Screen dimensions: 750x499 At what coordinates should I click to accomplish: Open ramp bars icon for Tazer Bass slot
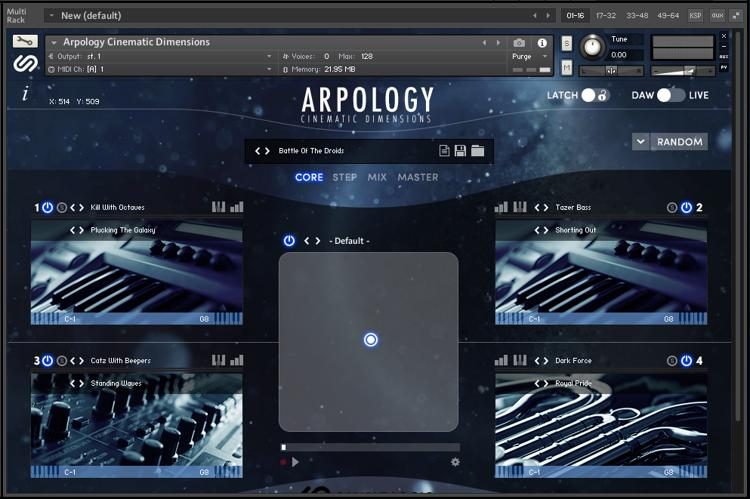click(501, 207)
